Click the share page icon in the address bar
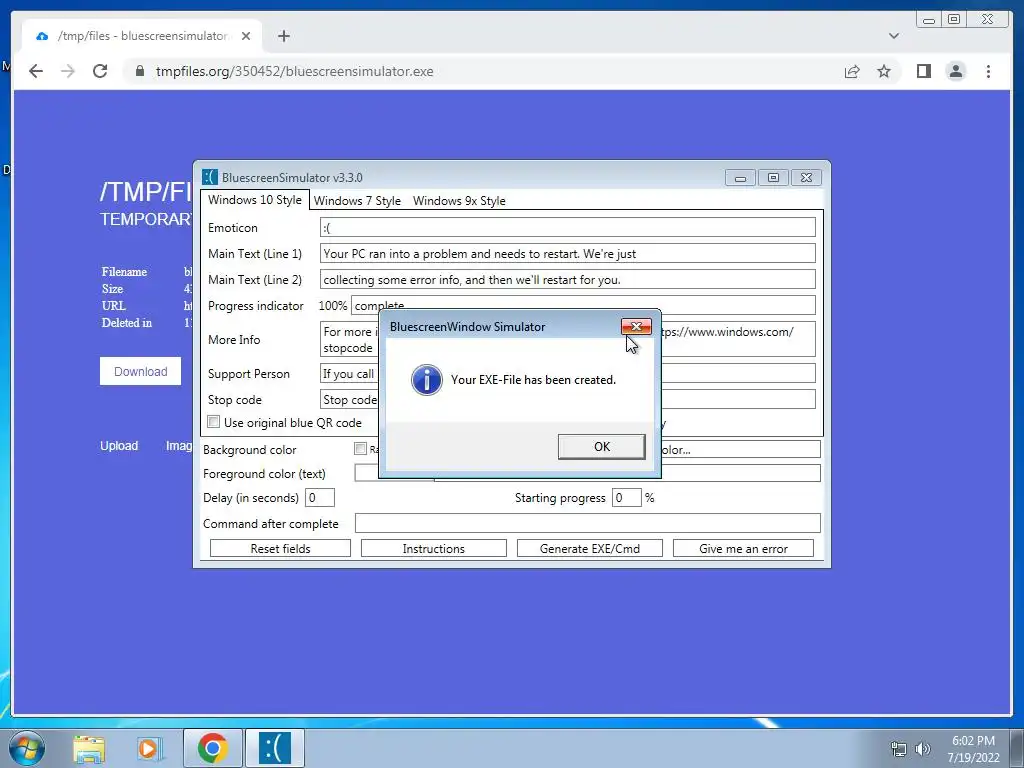 tap(852, 71)
